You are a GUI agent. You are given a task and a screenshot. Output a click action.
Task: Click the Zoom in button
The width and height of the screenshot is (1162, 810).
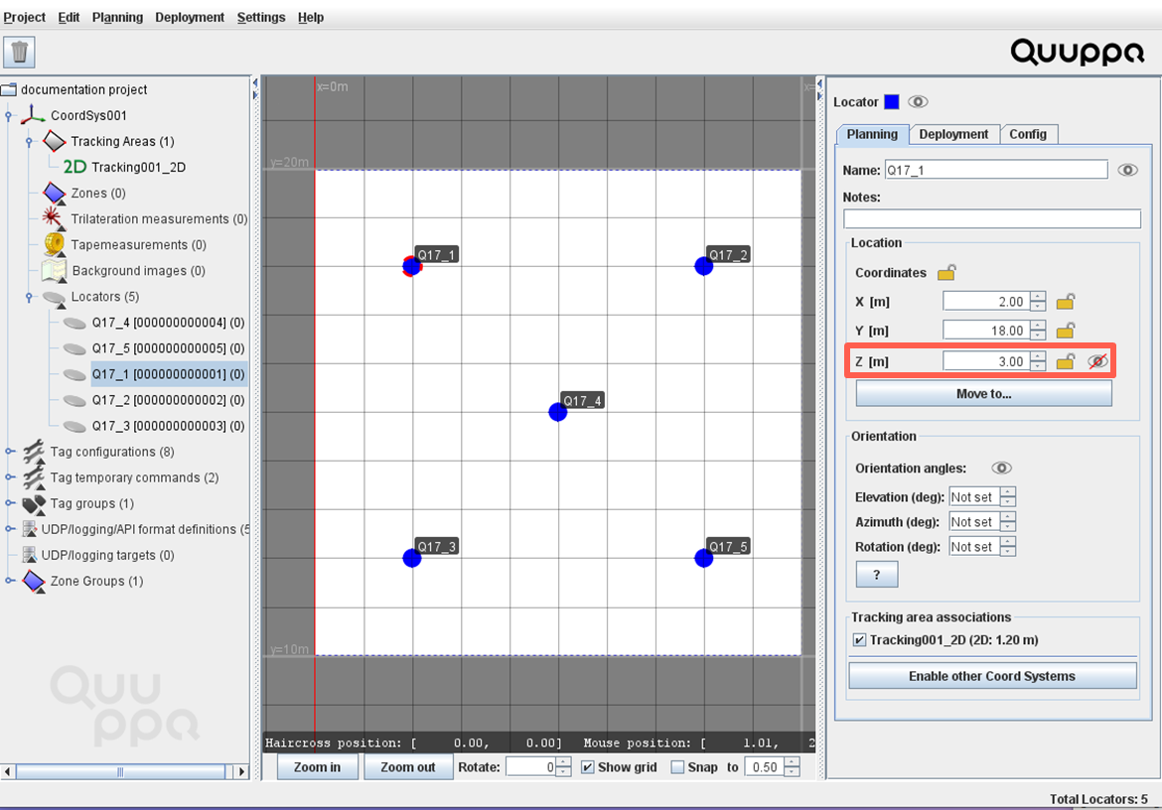317,767
